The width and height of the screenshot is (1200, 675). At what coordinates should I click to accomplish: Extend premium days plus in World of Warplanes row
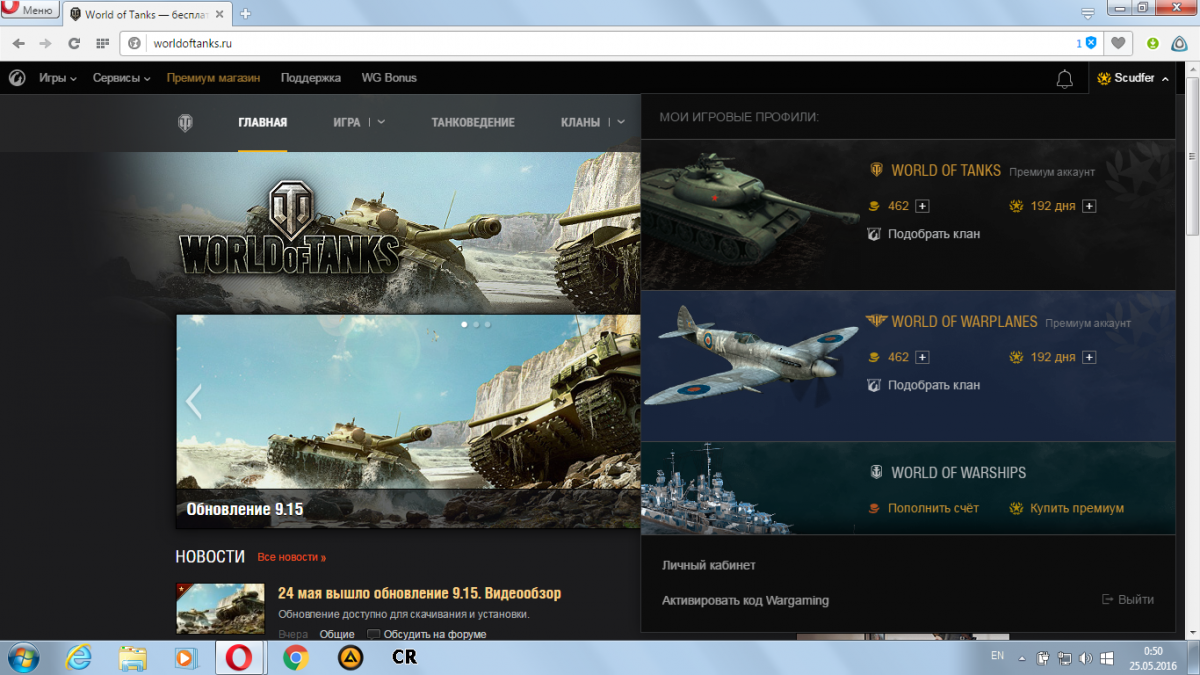(x=1089, y=357)
